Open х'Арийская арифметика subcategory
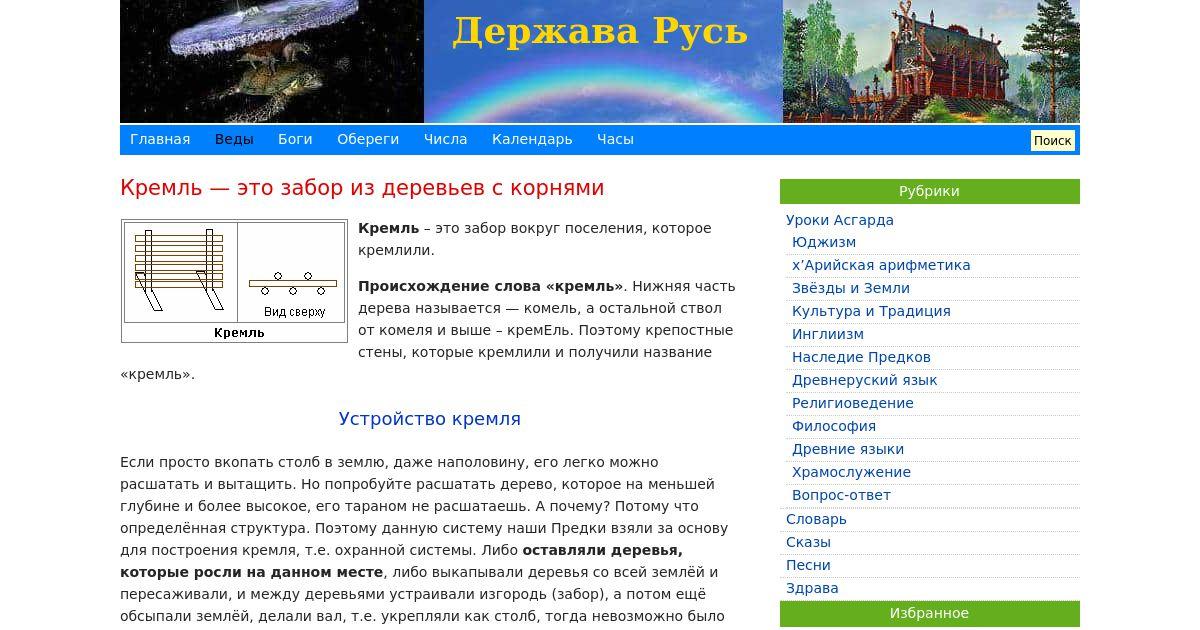The image size is (1200, 630). 881,265
